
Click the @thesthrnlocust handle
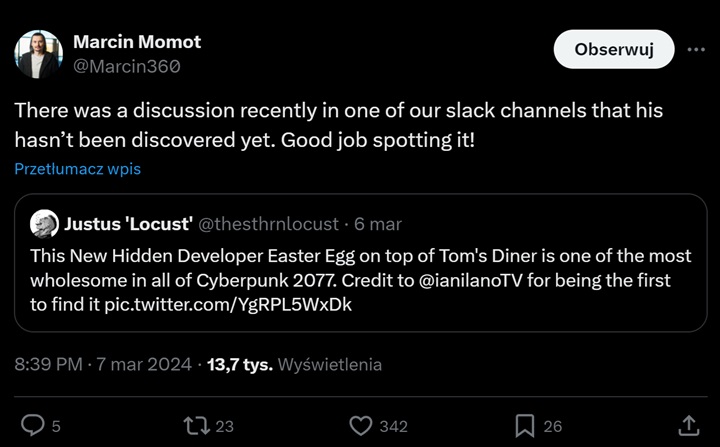coord(269,224)
